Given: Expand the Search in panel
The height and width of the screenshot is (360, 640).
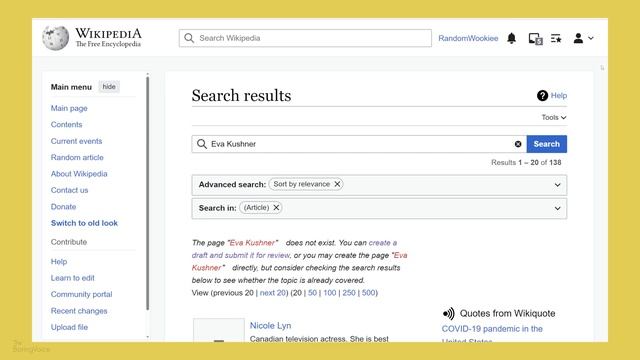Looking at the screenshot, I should (x=558, y=209).
